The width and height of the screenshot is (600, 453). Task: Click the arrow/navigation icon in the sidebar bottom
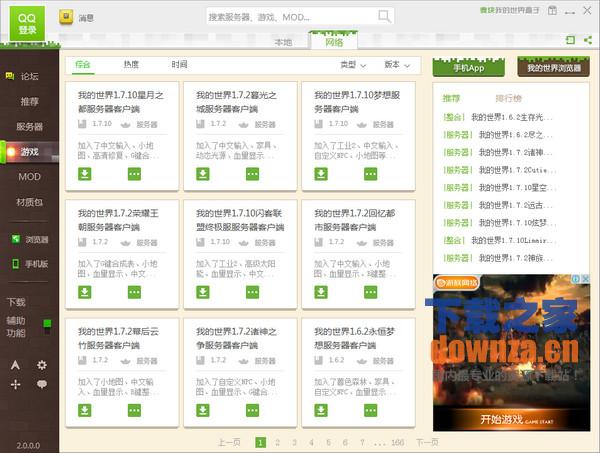(x=15, y=365)
